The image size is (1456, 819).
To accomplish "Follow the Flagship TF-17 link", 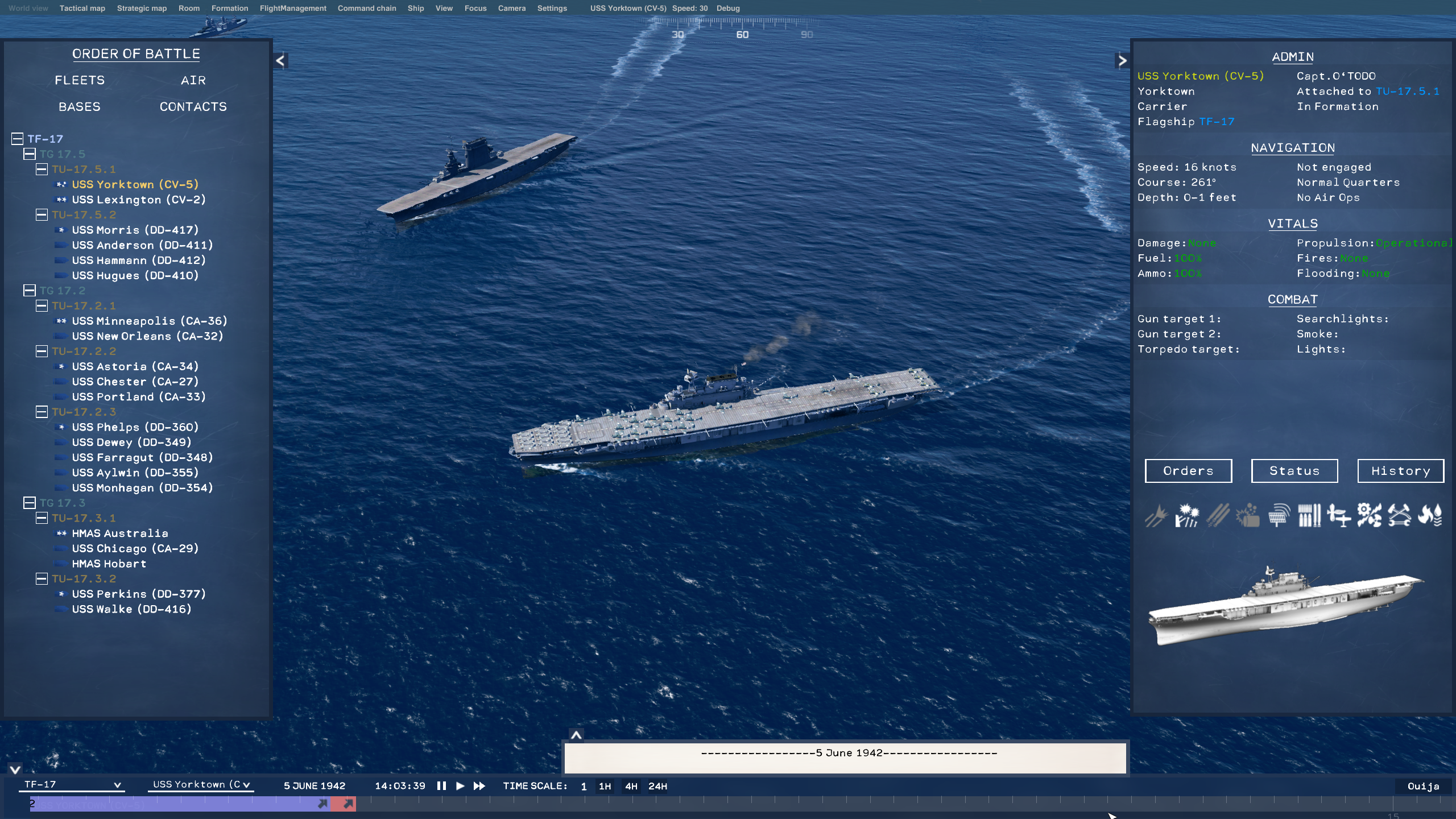I will (x=1217, y=122).
